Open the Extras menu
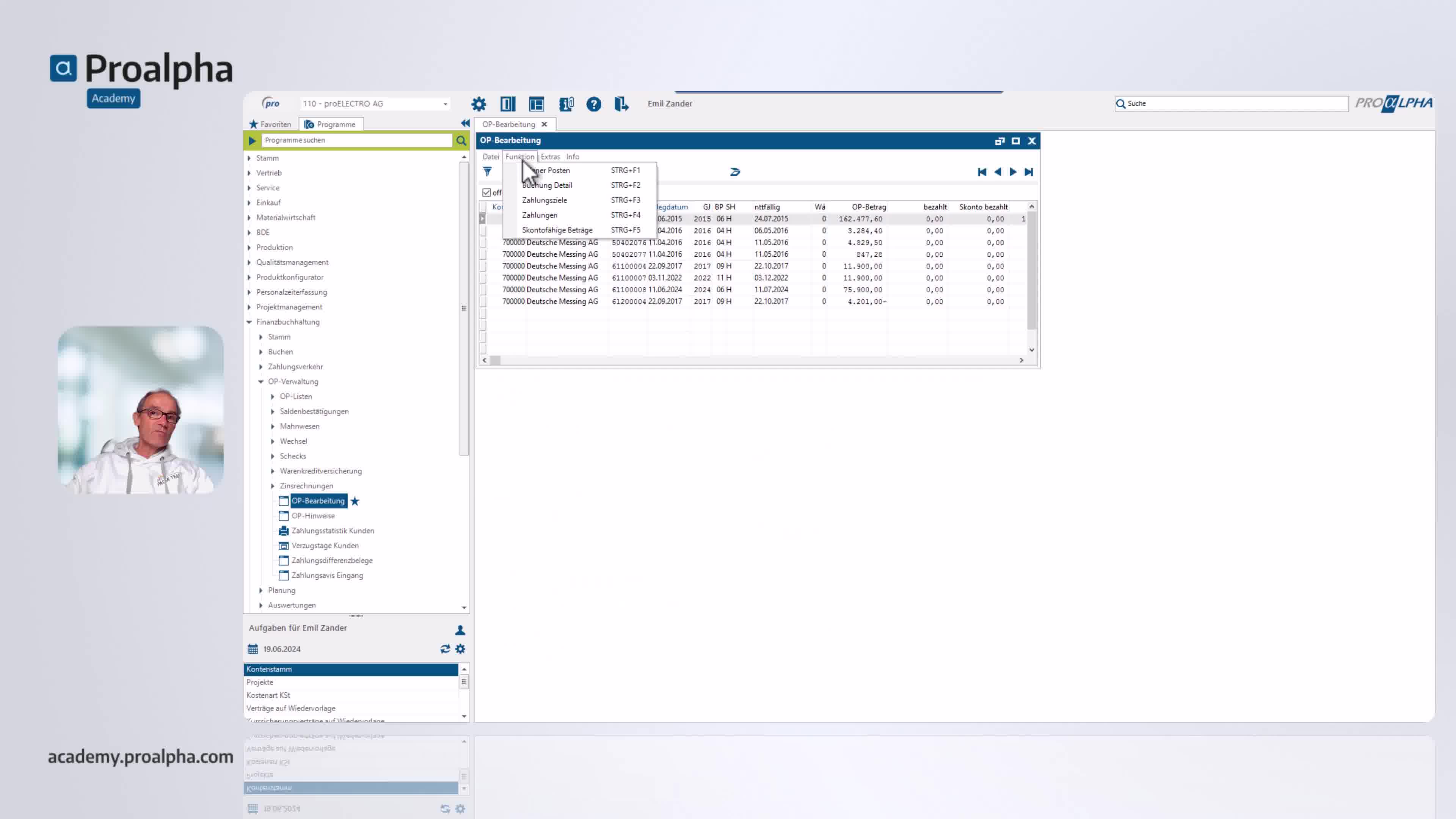The height and width of the screenshot is (819, 1456). click(550, 157)
